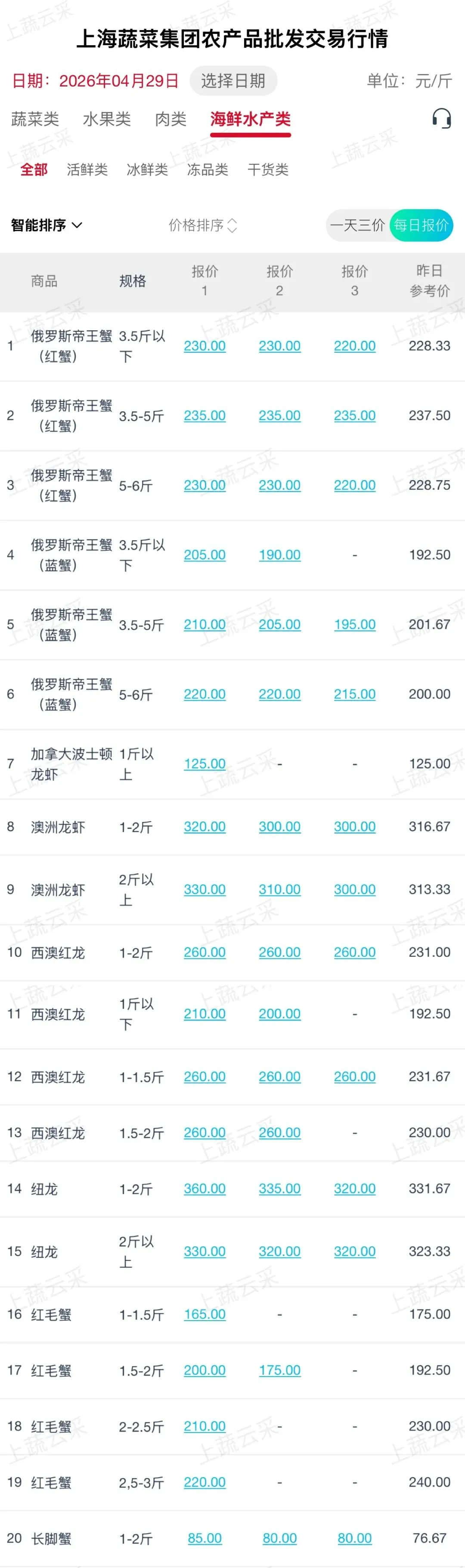Open the 肉类 category tab
The image size is (465, 1568).
[x=170, y=119]
